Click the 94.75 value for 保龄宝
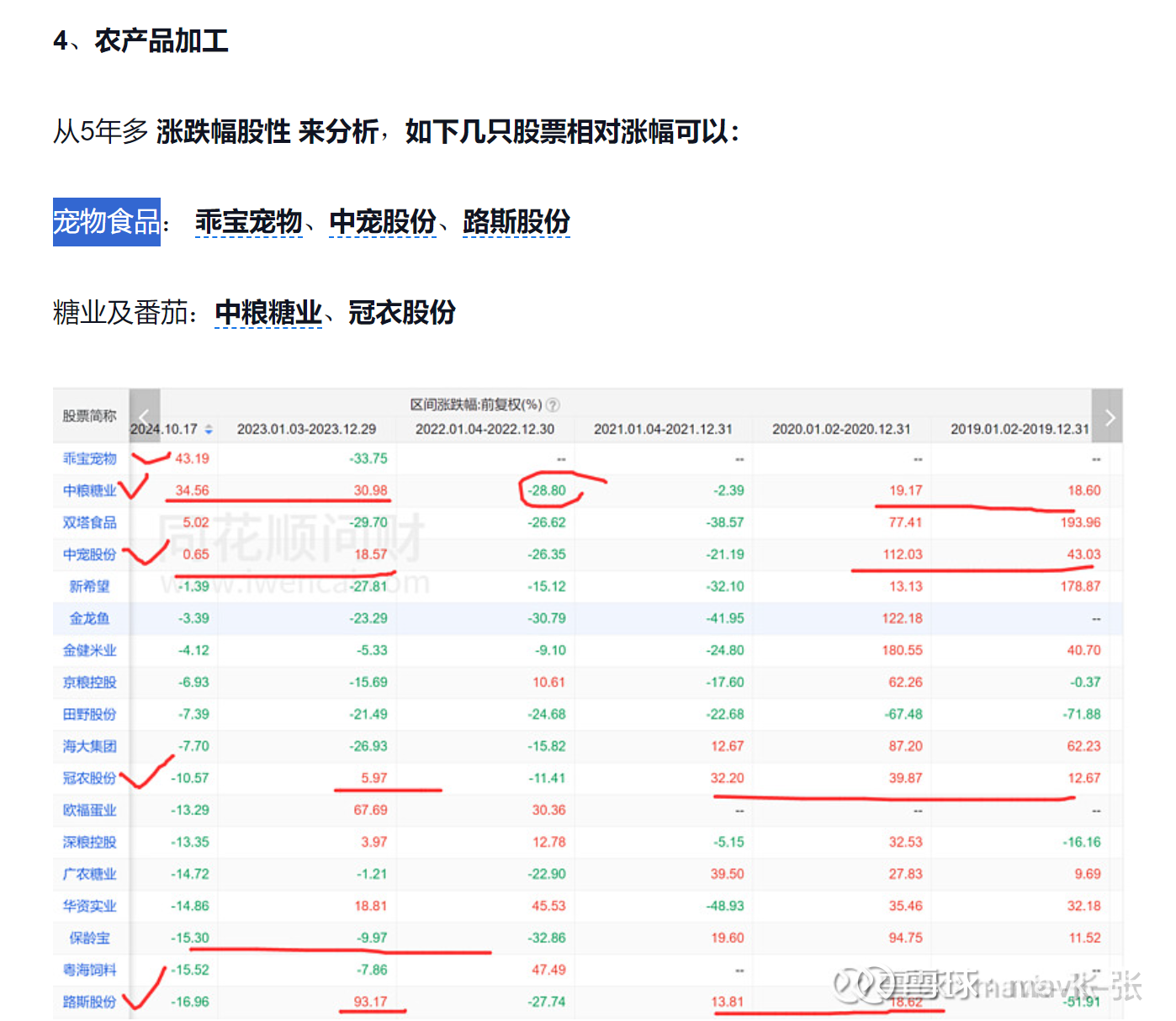1176x1021 pixels. [906, 938]
